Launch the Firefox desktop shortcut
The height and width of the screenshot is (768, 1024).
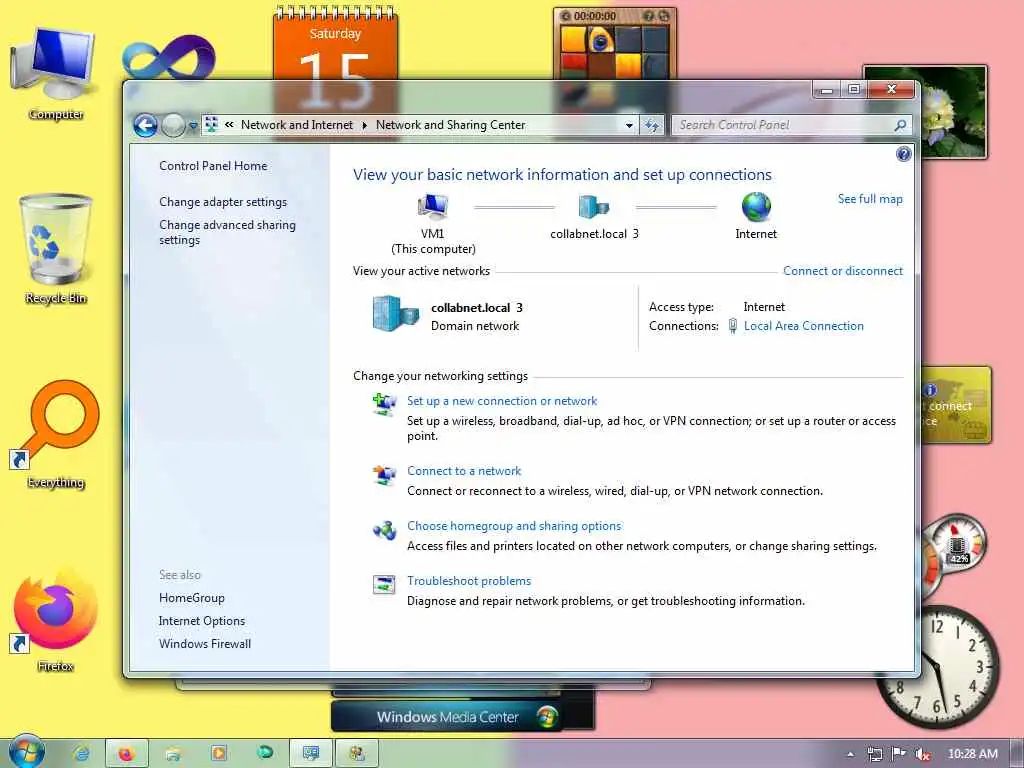tap(55, 619)
